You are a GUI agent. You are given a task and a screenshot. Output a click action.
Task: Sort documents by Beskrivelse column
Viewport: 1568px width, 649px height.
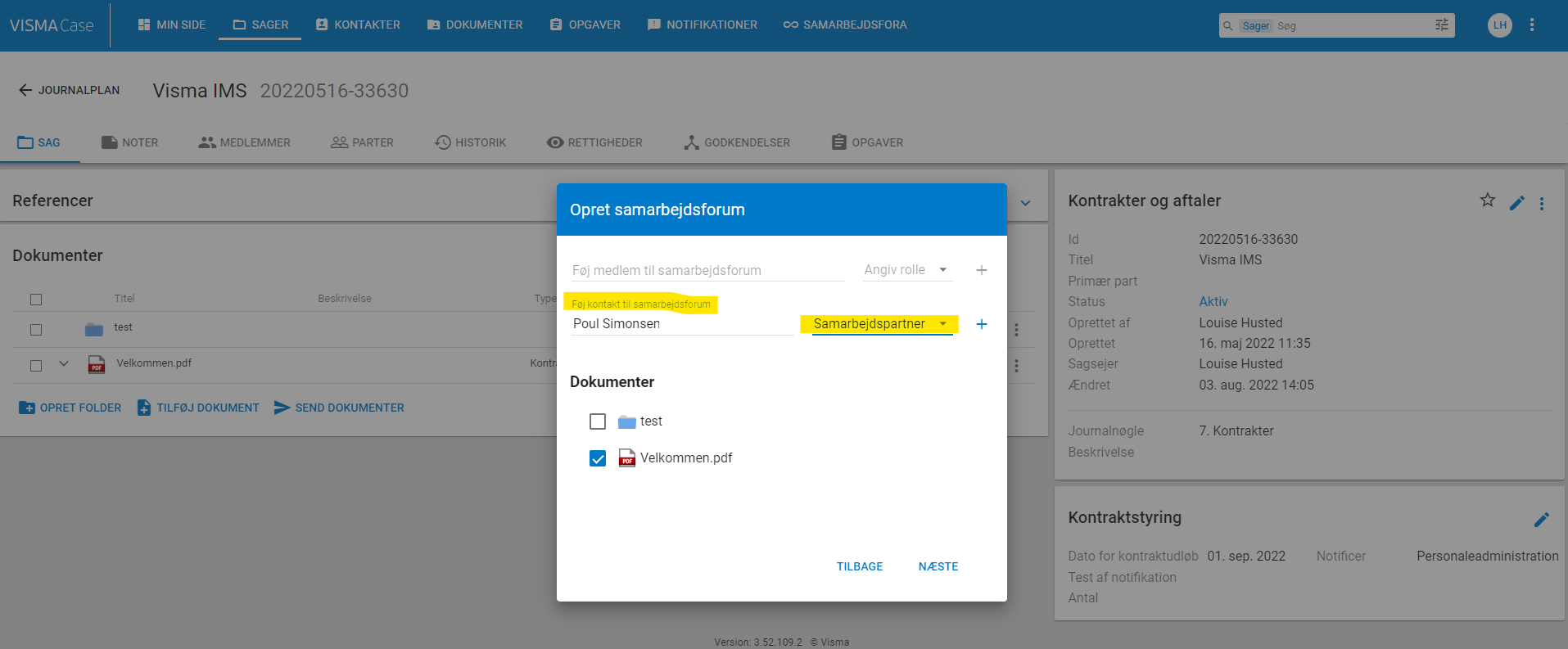point(345,299)
